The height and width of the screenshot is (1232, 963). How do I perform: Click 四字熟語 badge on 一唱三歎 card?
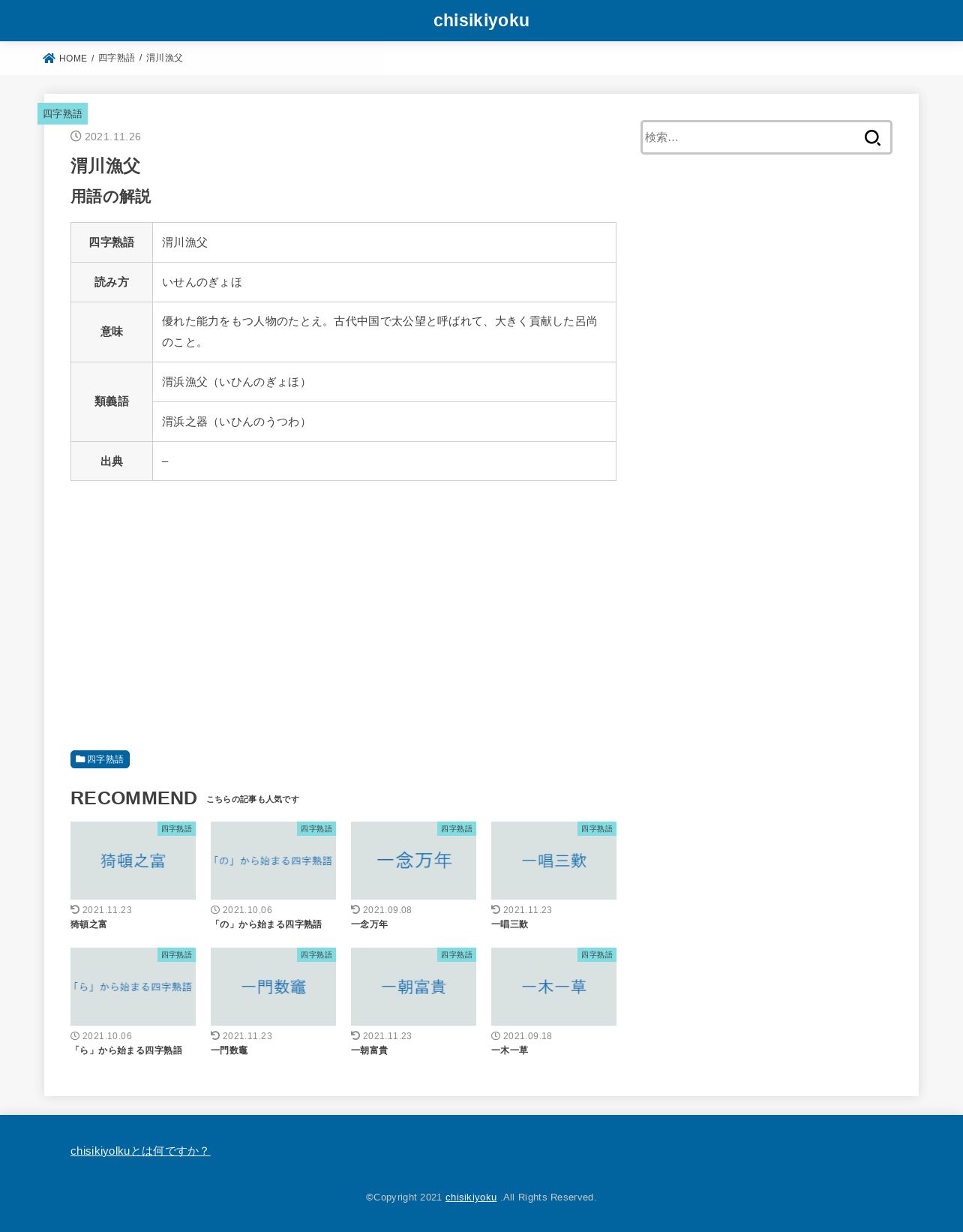coord(597,829)
